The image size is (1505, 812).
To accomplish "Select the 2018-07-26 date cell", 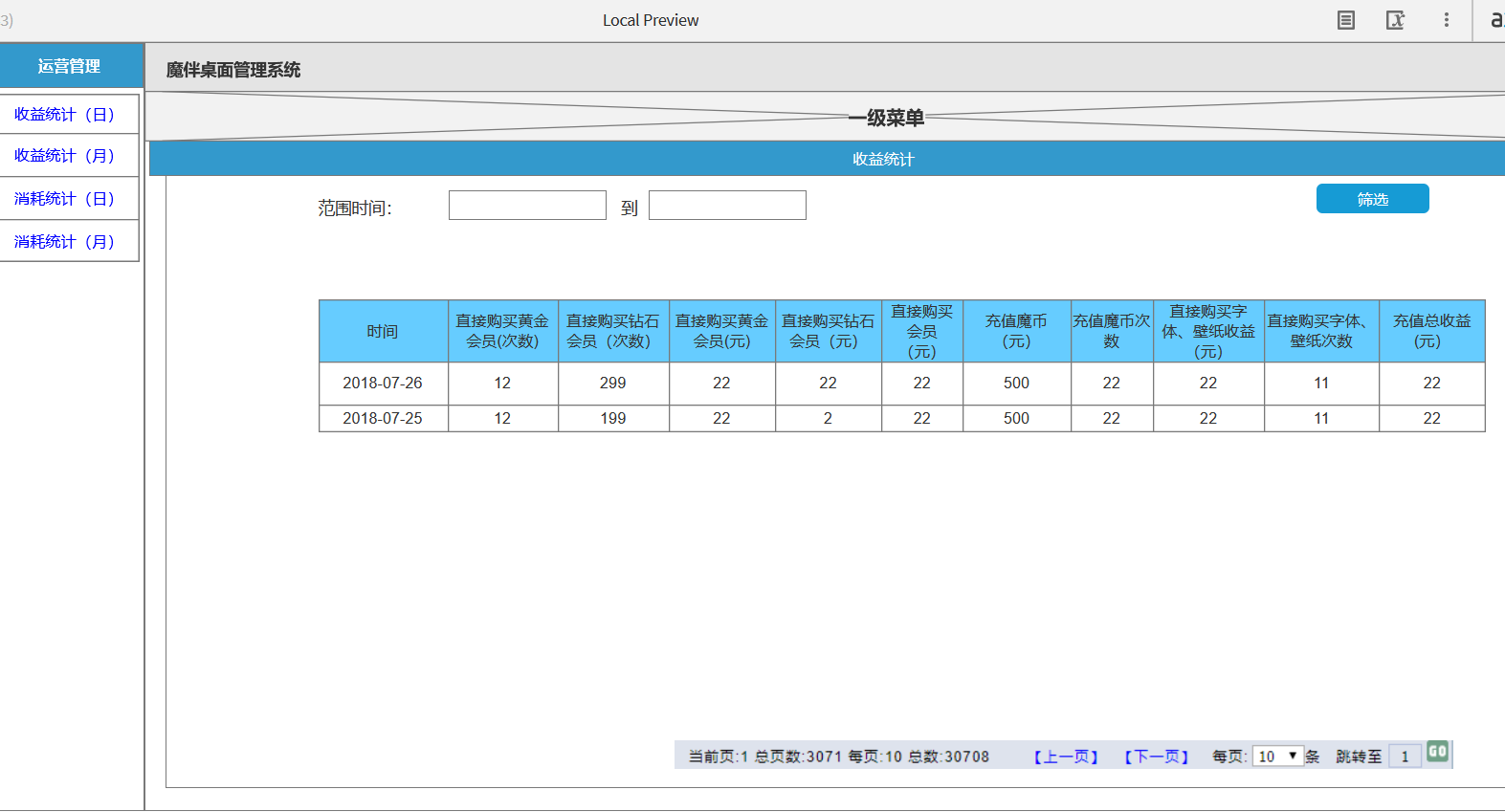I will coord(383,383).
